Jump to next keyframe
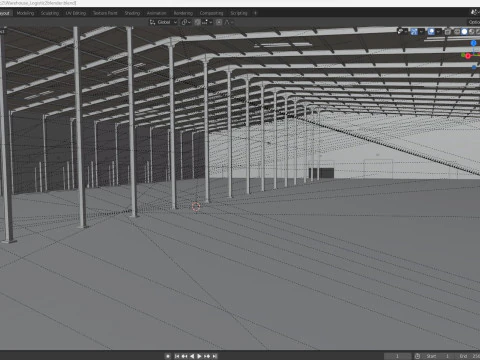The width and height of the screenshot is (480, 360). coord(207,356)
